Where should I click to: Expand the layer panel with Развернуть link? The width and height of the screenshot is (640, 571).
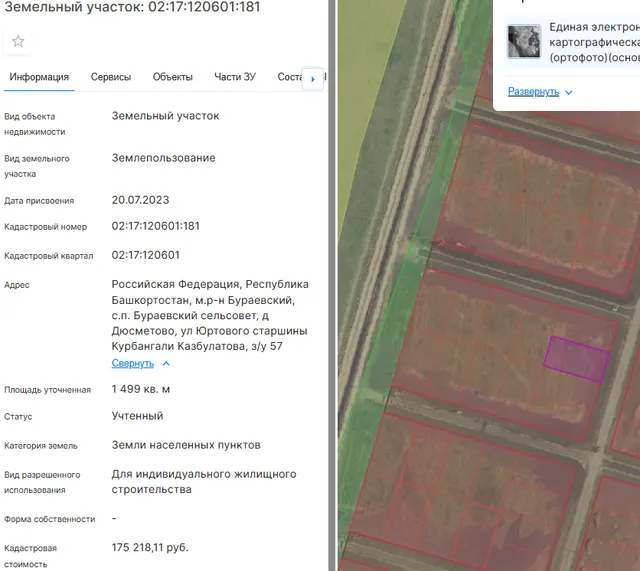533,91
